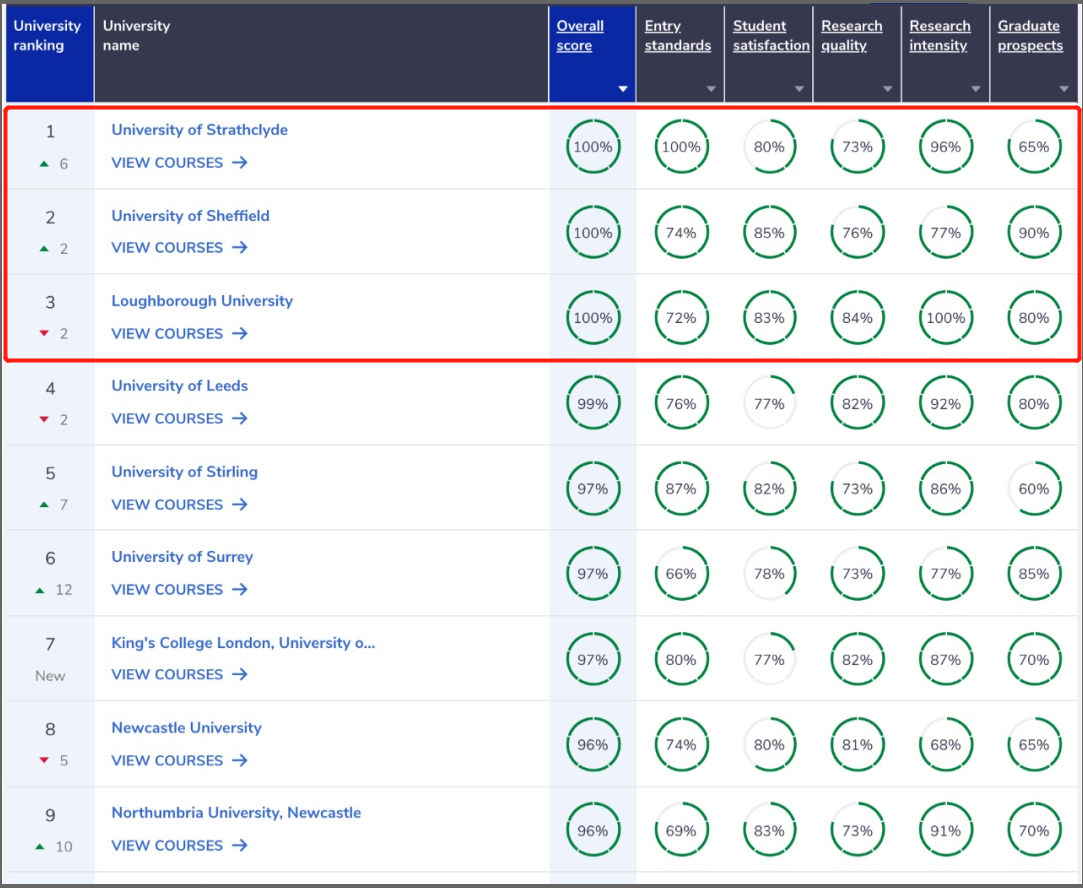
Task: Click Northumbria's 91% Research intensity score
Action: [x=946, y=830]
